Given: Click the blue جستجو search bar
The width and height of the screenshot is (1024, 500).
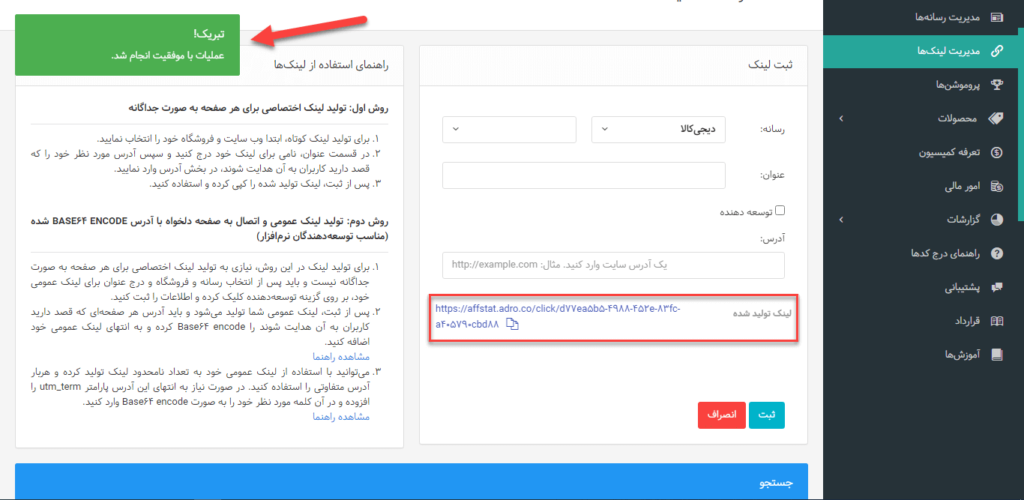Looking at the screenshot, I should (411, 482).
